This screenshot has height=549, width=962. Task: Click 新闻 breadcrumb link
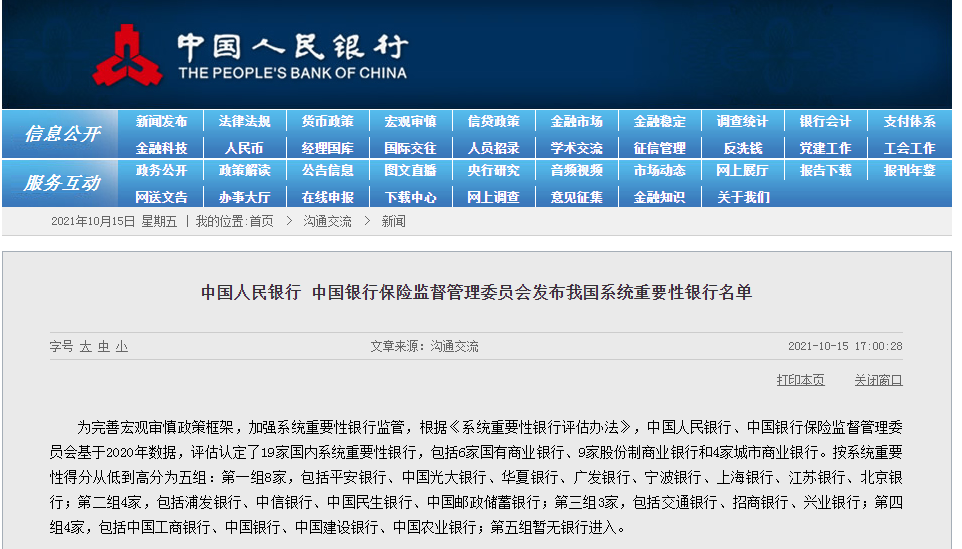(393, 221)
